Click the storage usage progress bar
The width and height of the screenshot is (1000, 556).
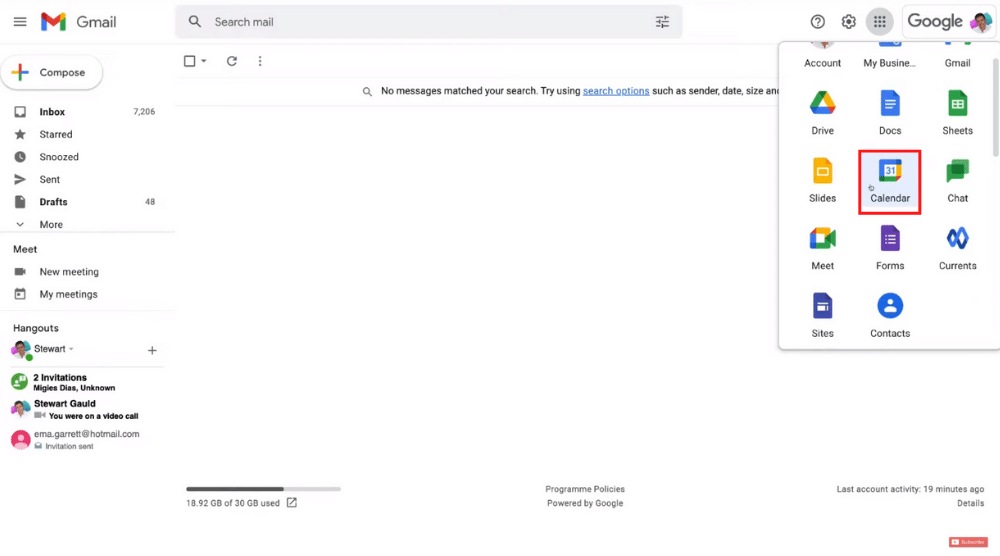pyautogui.click(x=263, y=489)
